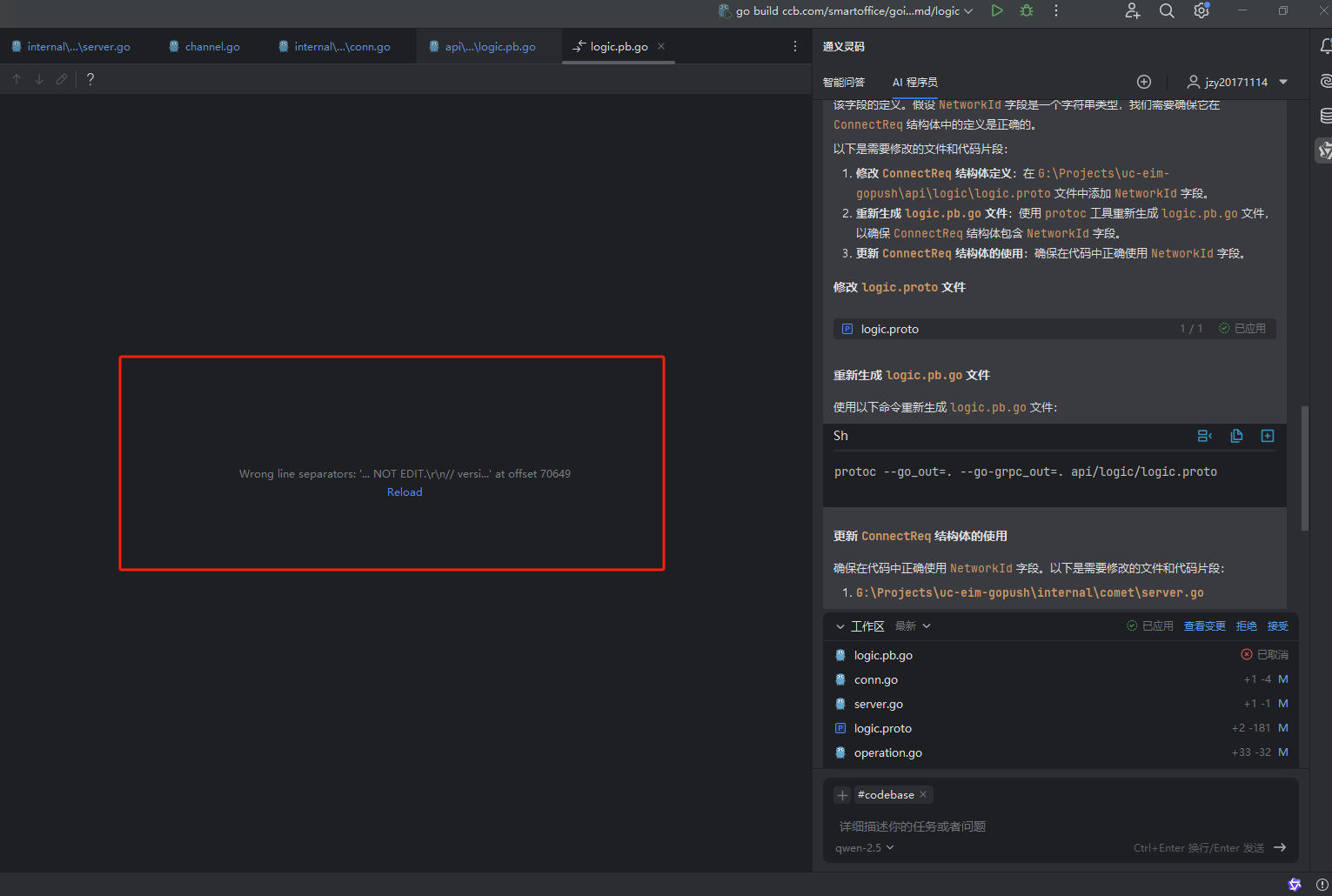Switch to internal\...\server.go tab

tap(70, 47)
